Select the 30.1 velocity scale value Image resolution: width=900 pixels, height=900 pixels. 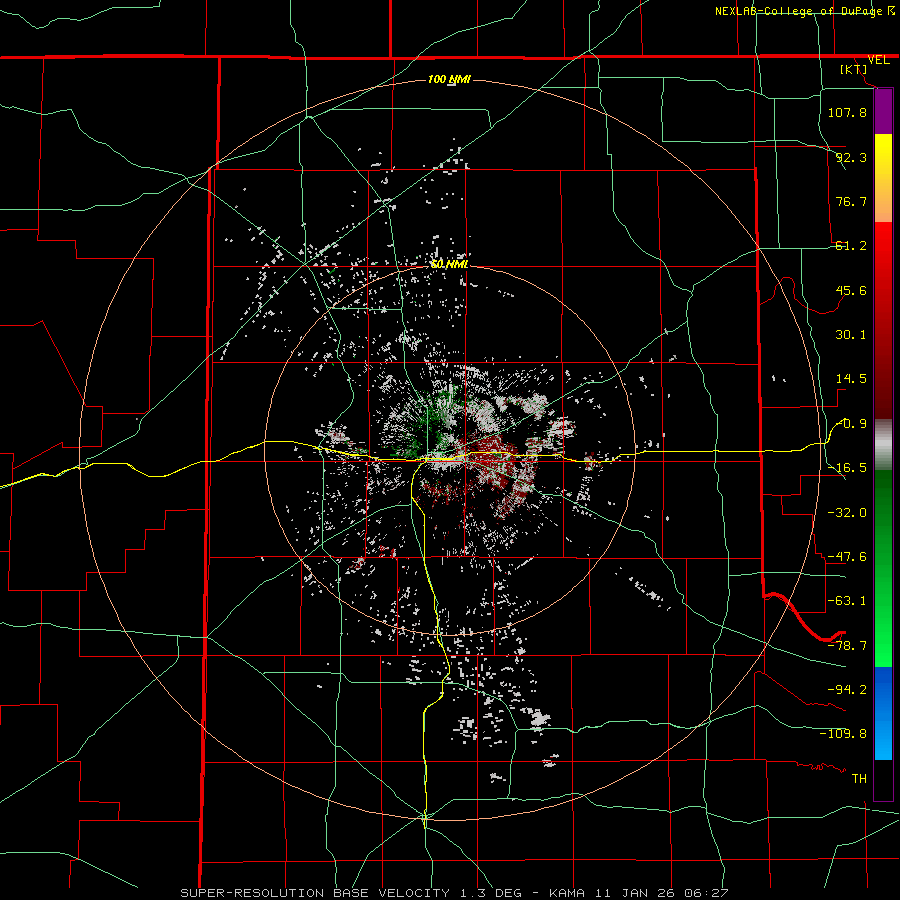click(851, 335)
